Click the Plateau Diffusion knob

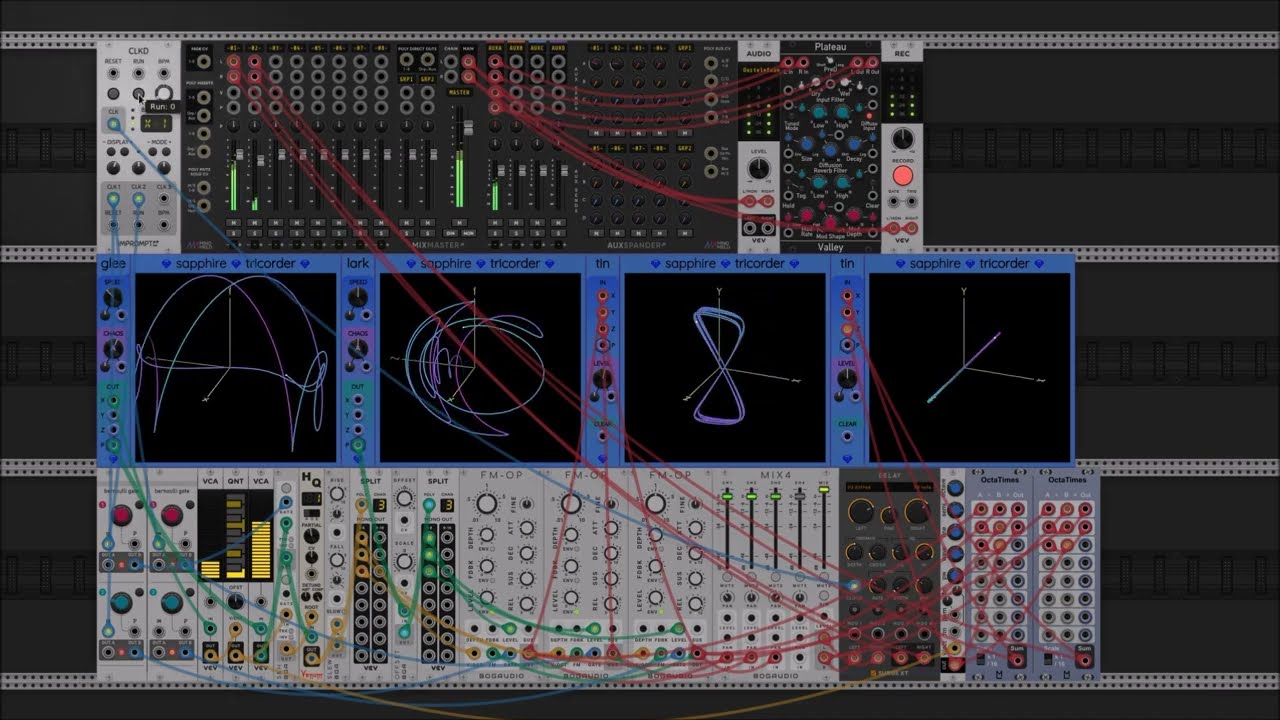pos(830,150)
